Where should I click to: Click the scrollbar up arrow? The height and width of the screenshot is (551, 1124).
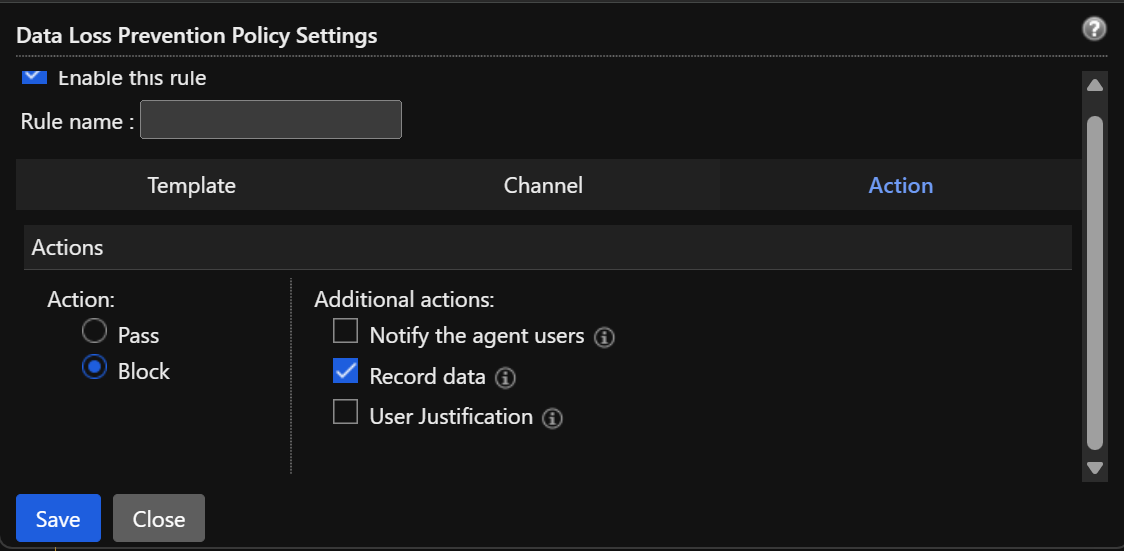coord(1095,86)
